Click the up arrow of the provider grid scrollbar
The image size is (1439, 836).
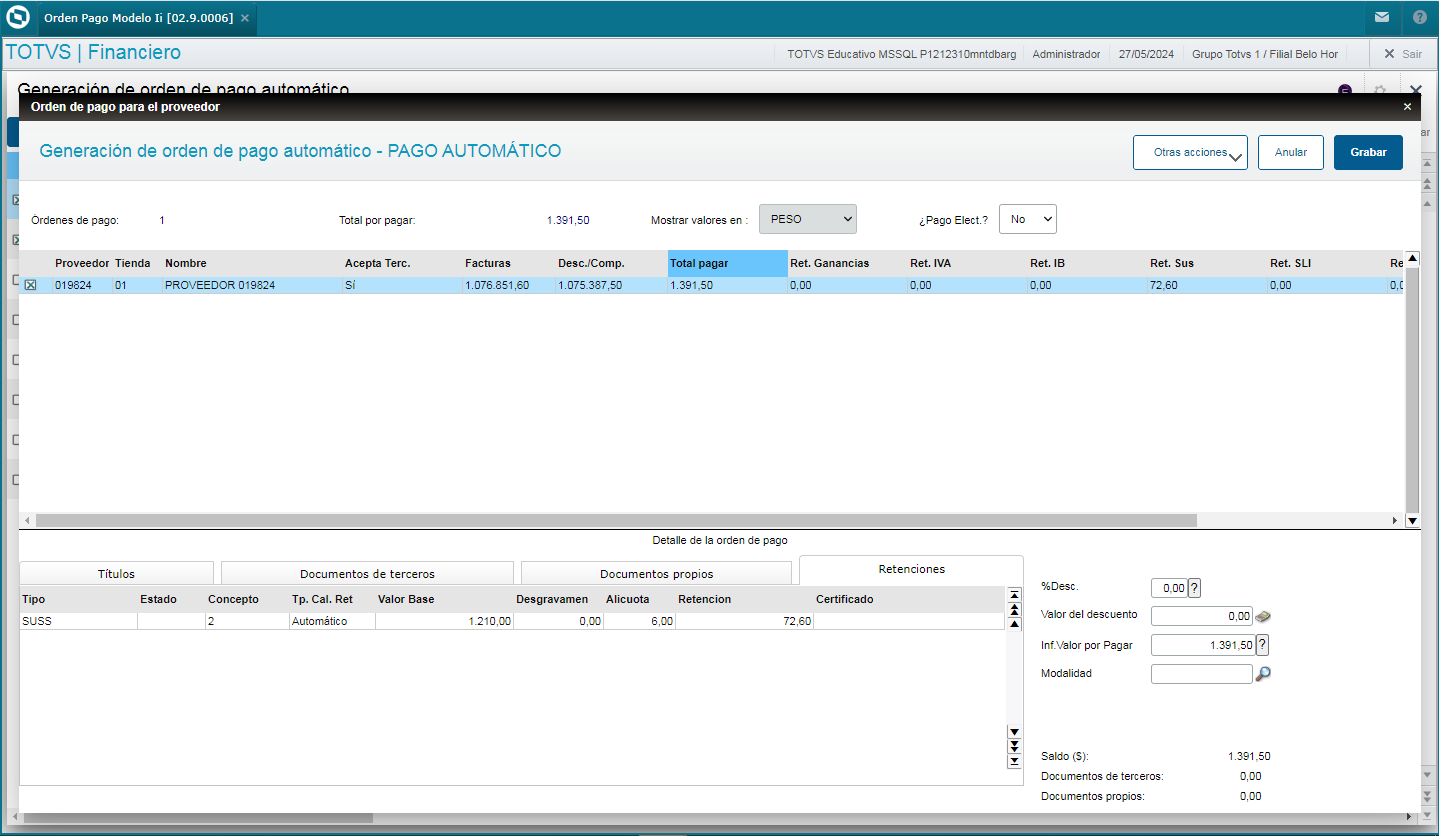[1412, 258]
